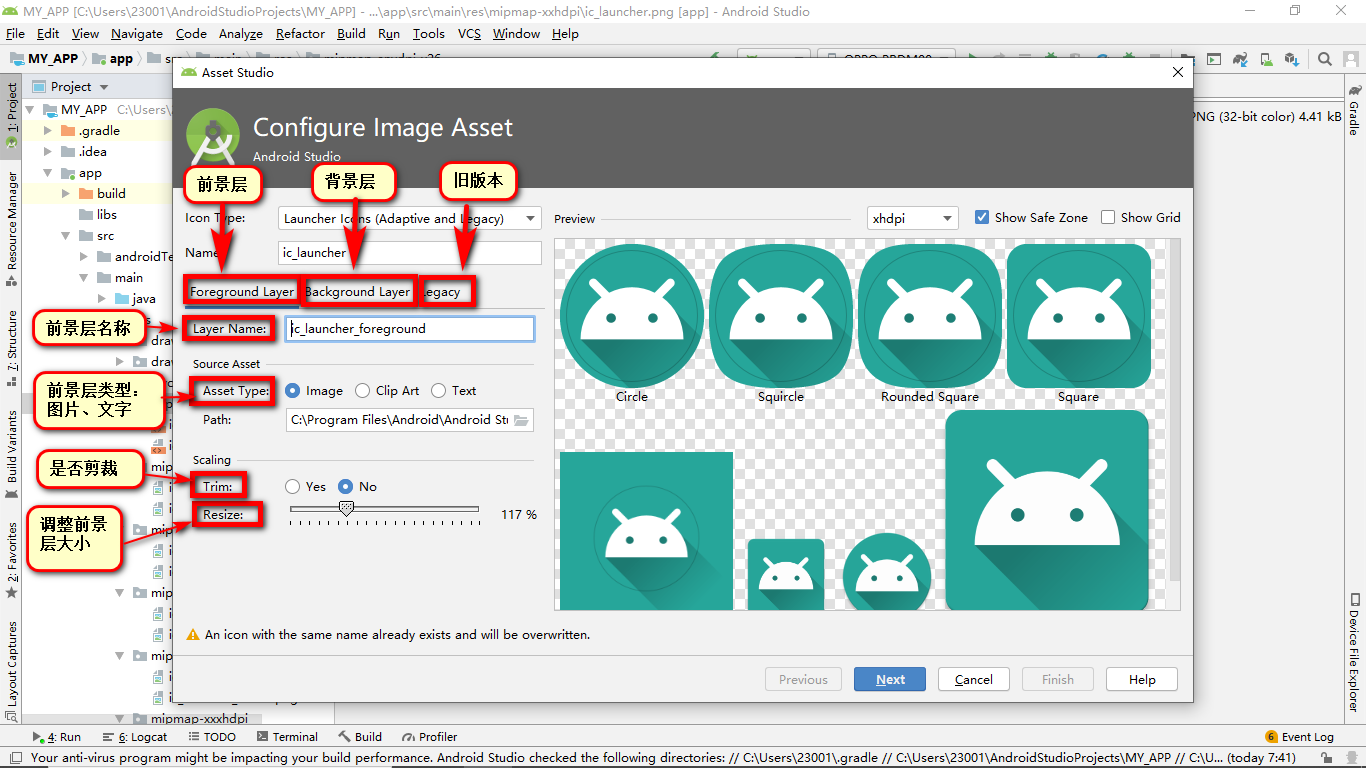Click the Rounded Square icon preview
The height and width of the screenshot is (768, 1366).
coord(929,316)
